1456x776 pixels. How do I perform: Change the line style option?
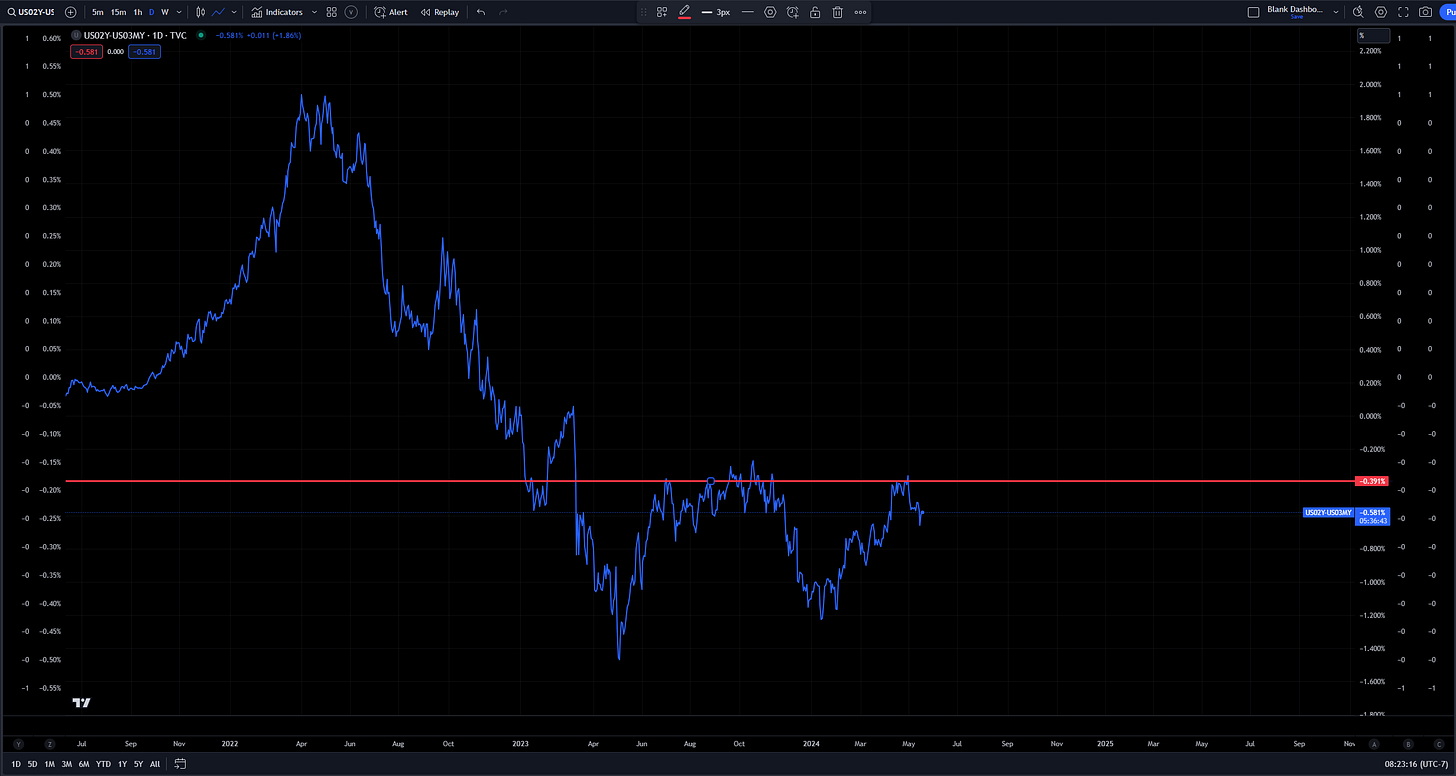pyautogui.click(x=748, y=12)
